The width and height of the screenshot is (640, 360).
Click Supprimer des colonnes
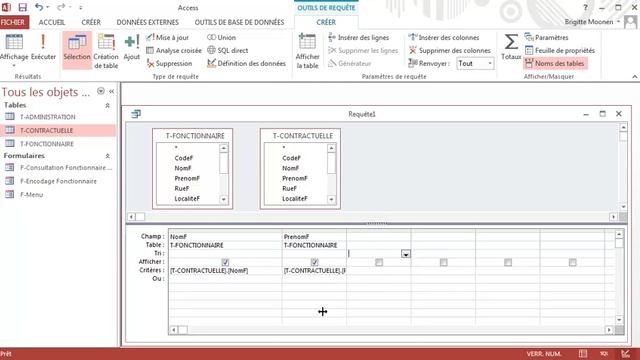coord(449,51)
